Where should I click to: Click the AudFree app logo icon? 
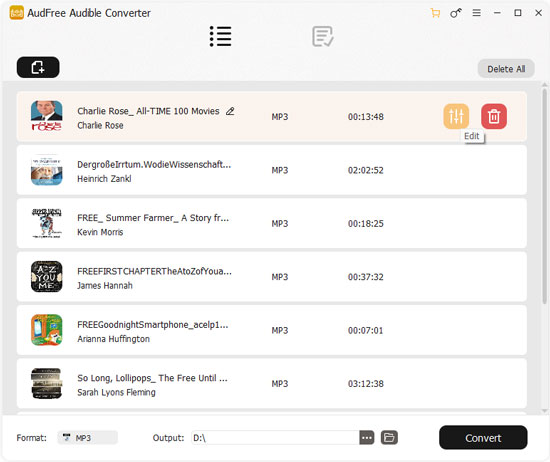[16, 13]
